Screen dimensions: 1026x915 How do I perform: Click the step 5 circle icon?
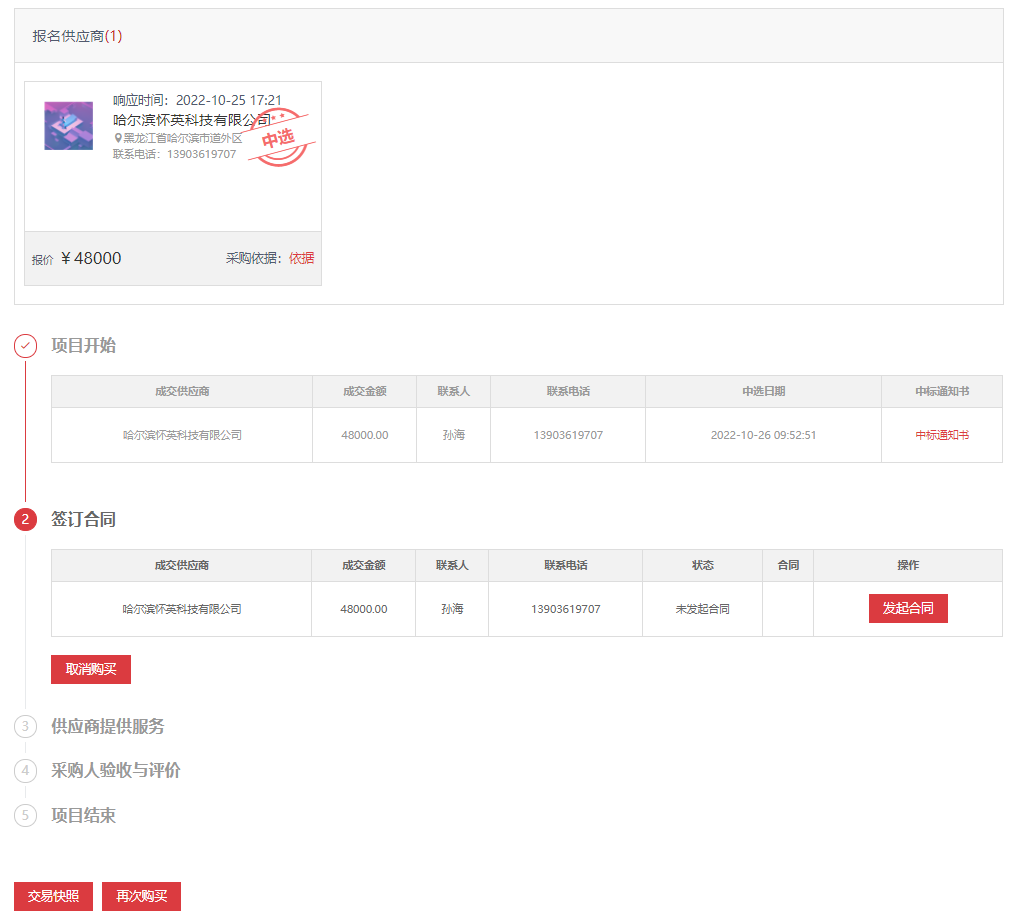pos(25,815)
